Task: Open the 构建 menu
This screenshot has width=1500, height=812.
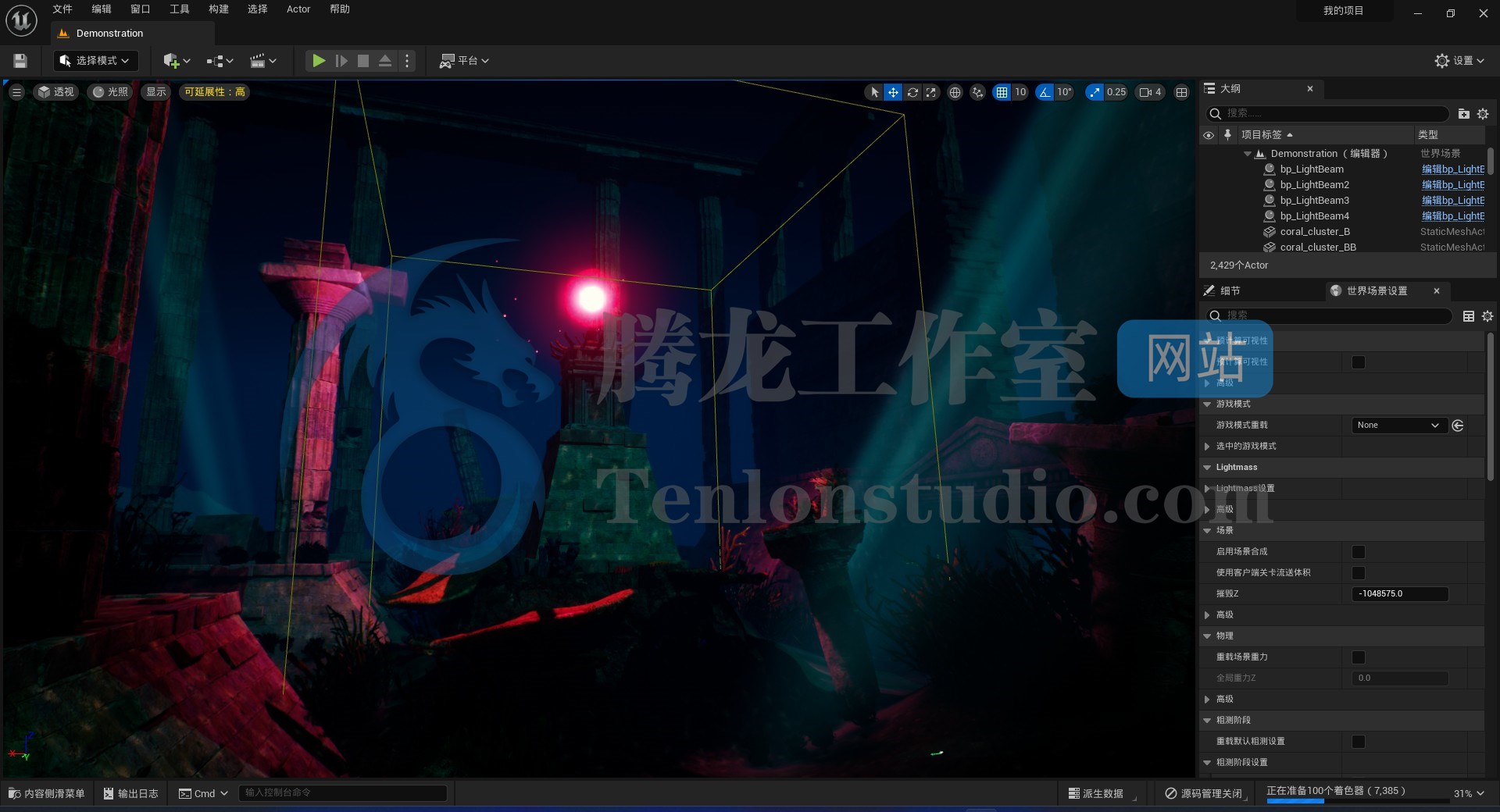Action: [x=219, y=9]
